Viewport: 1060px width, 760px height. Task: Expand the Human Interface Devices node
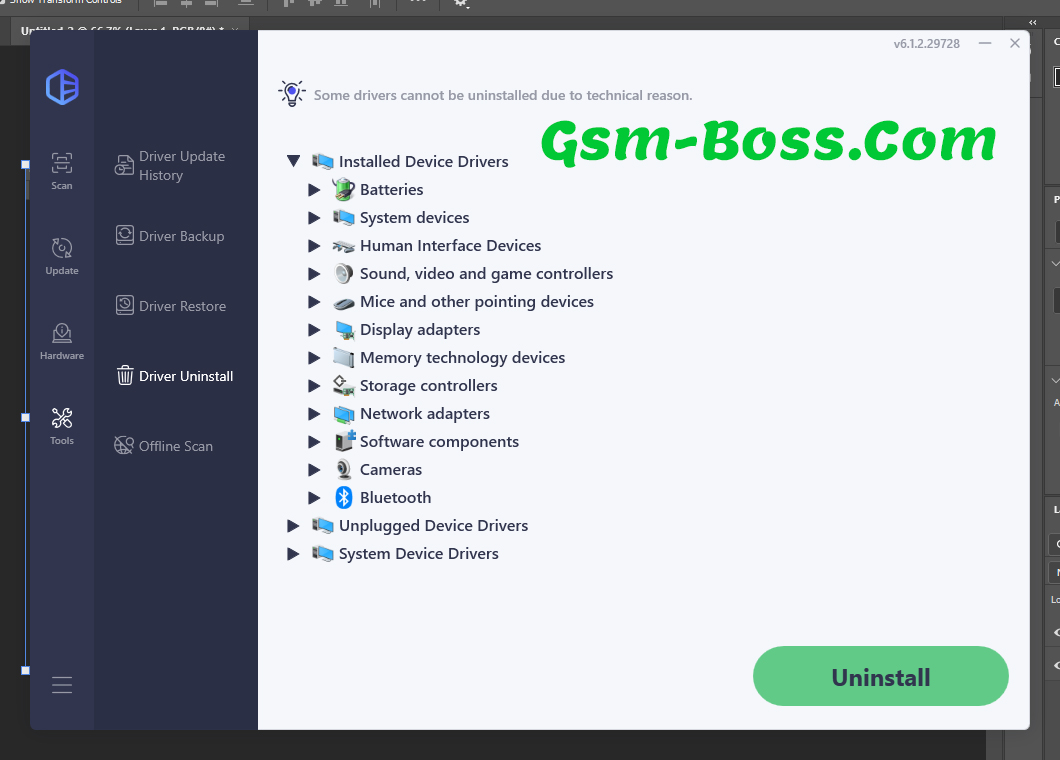pos(314,245)
